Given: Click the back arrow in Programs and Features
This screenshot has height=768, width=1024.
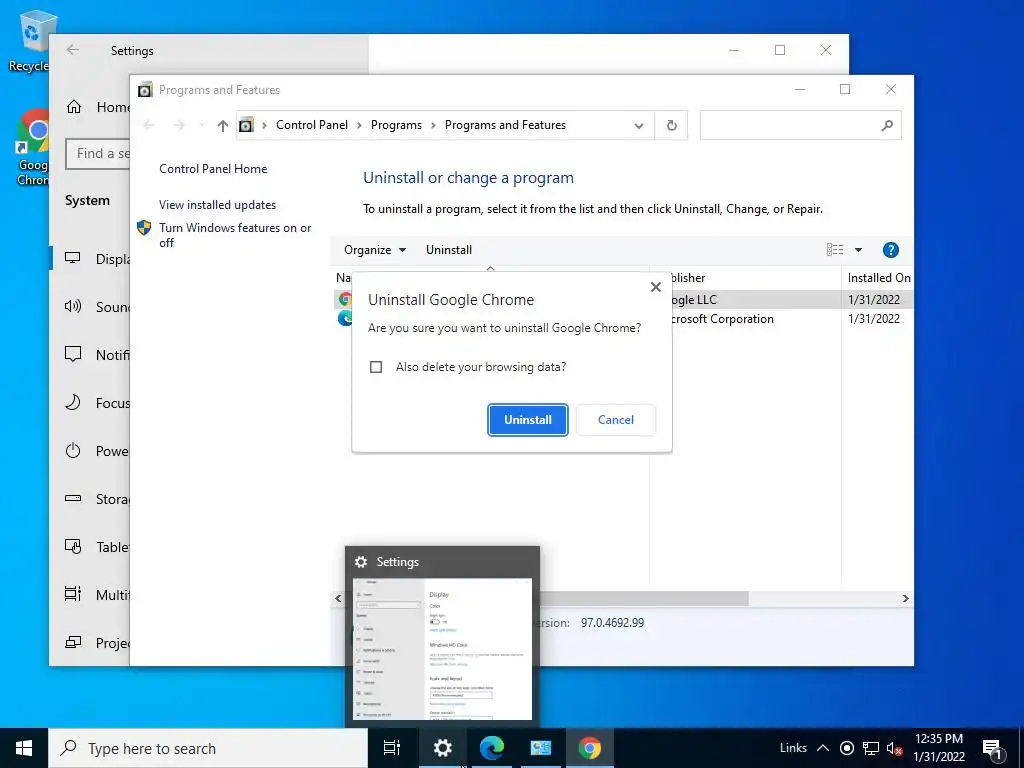Looking at the screenshot, I should point(149,125).
